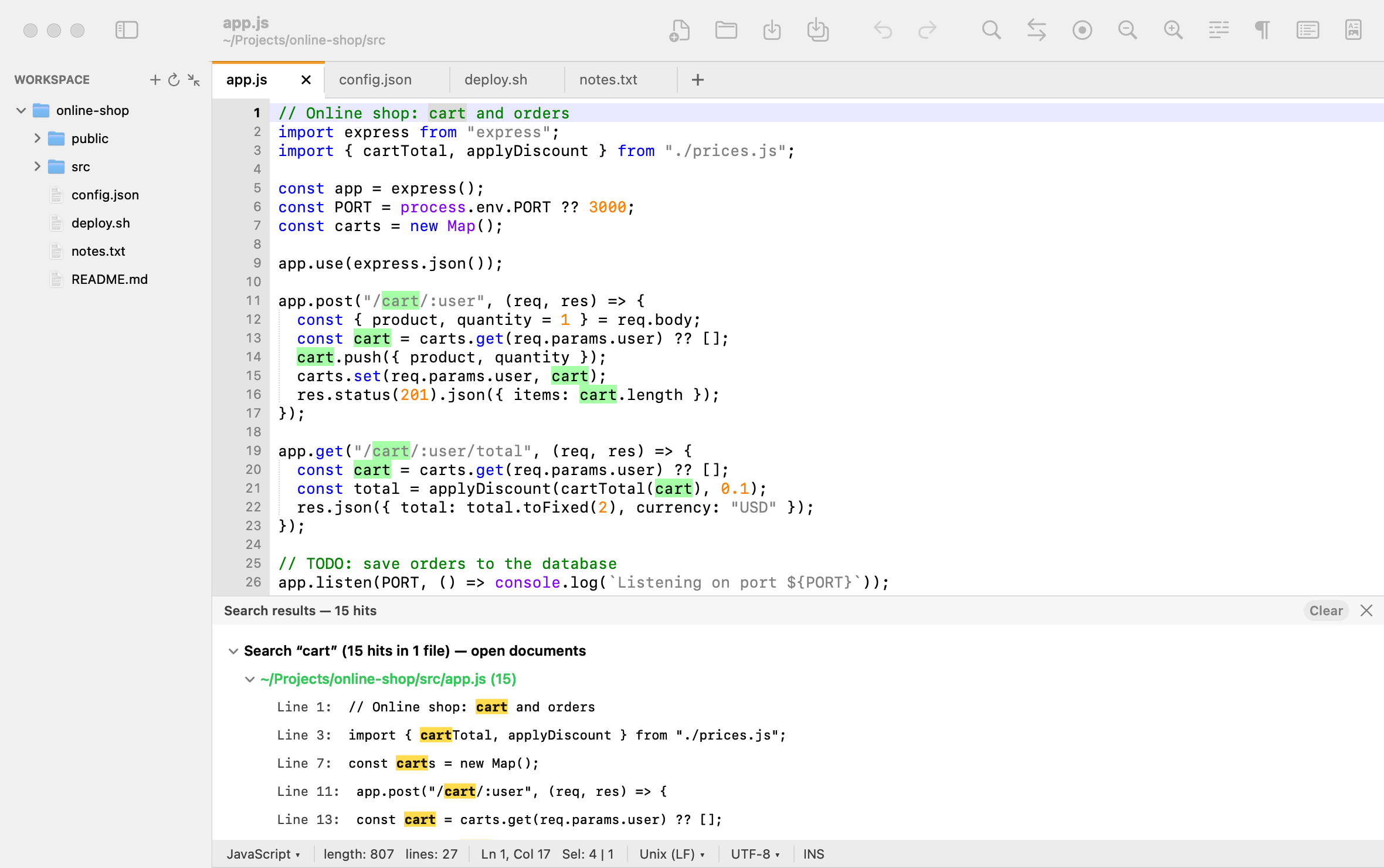
Task: Open the JavaScript language dropdown
Action: pyautogui.click(x=263, y=854)
